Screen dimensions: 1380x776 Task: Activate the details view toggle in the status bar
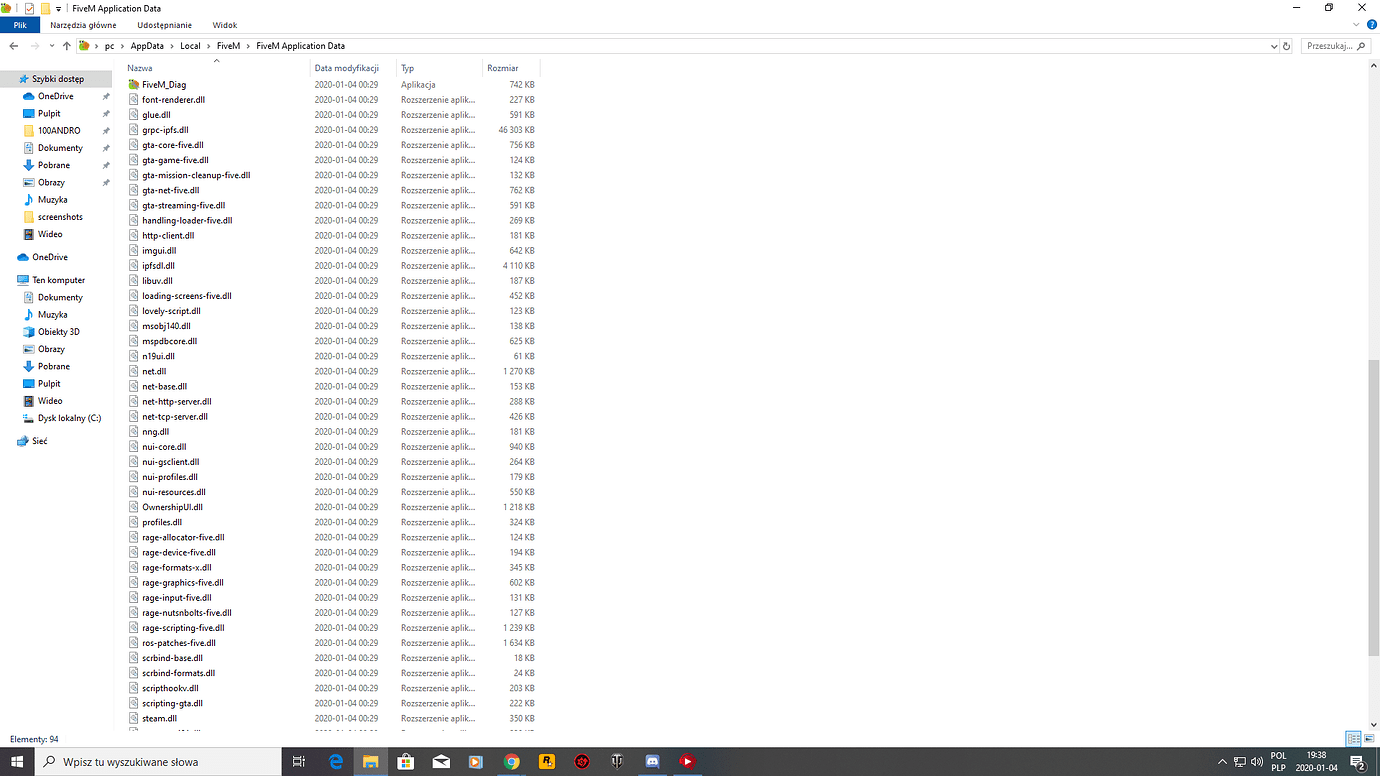(x=1353, y=738)
